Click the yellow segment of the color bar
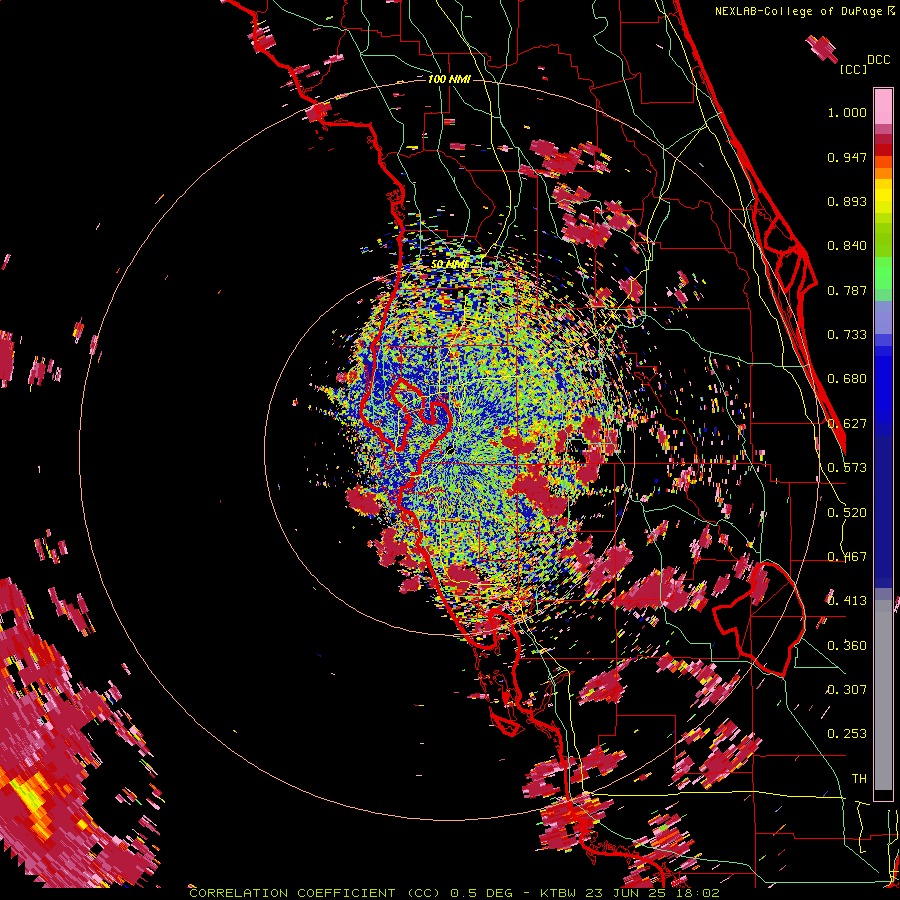900x900 pixels. (x=883, y=197)
